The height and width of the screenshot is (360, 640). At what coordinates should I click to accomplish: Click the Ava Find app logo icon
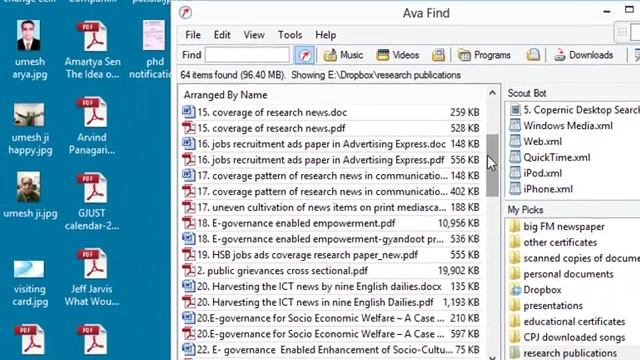pyautogui.click(x=185, y=13)
